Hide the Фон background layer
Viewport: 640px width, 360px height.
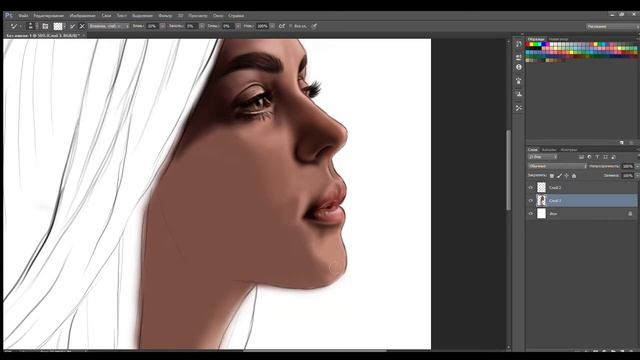[x=531, y=213]
